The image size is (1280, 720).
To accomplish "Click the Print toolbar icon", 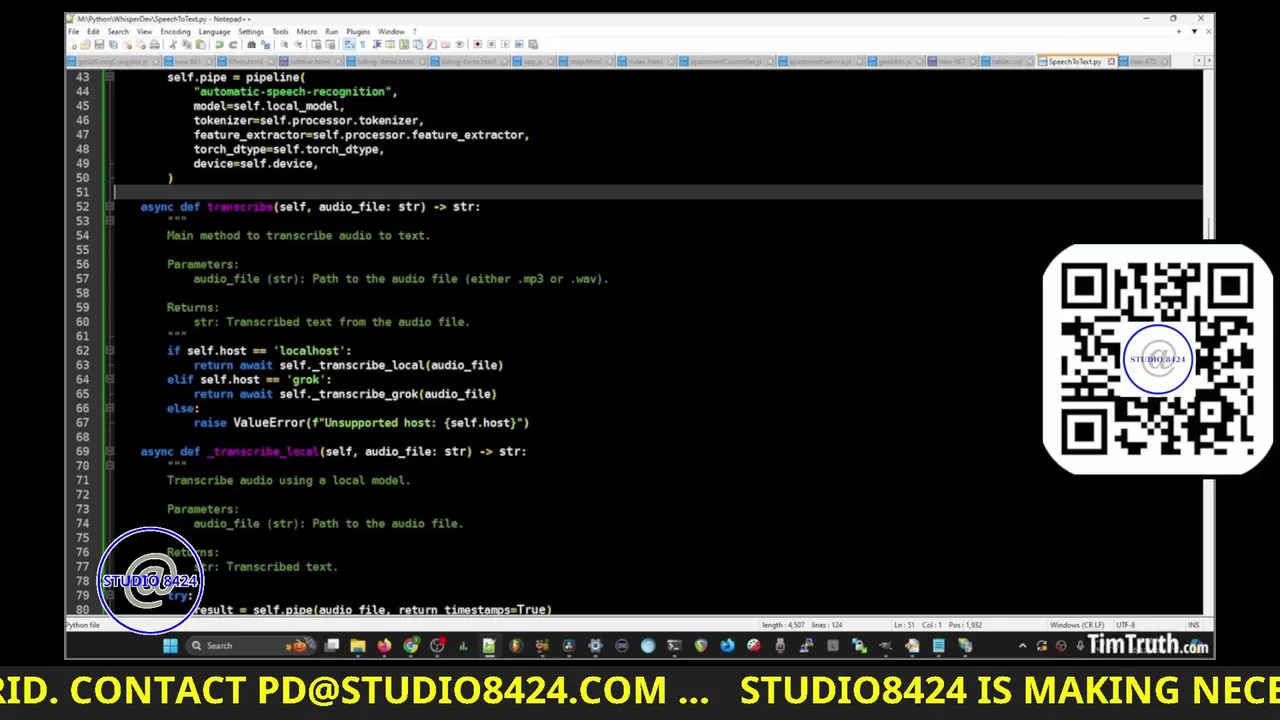I will click(154, 44).
